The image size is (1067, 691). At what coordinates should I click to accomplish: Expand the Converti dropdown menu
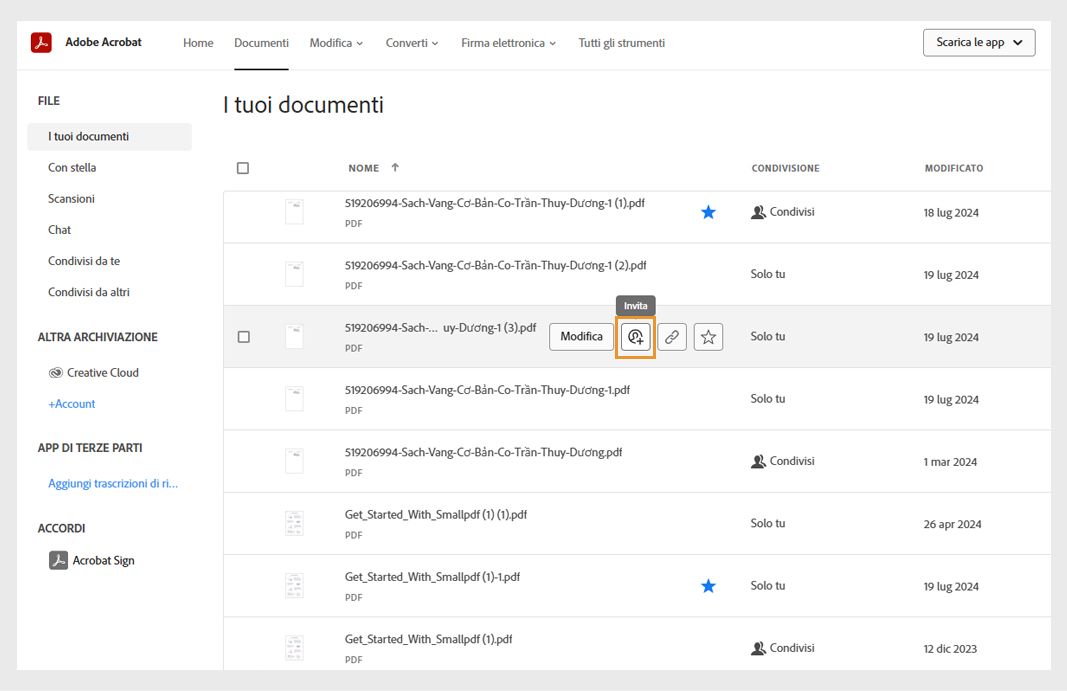click(x=412, y=43)
